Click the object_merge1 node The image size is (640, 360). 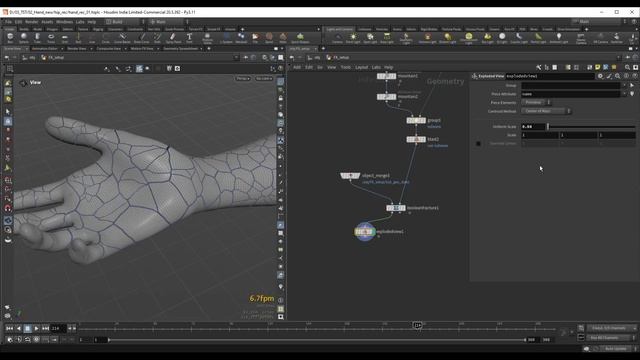pos(350,176)
